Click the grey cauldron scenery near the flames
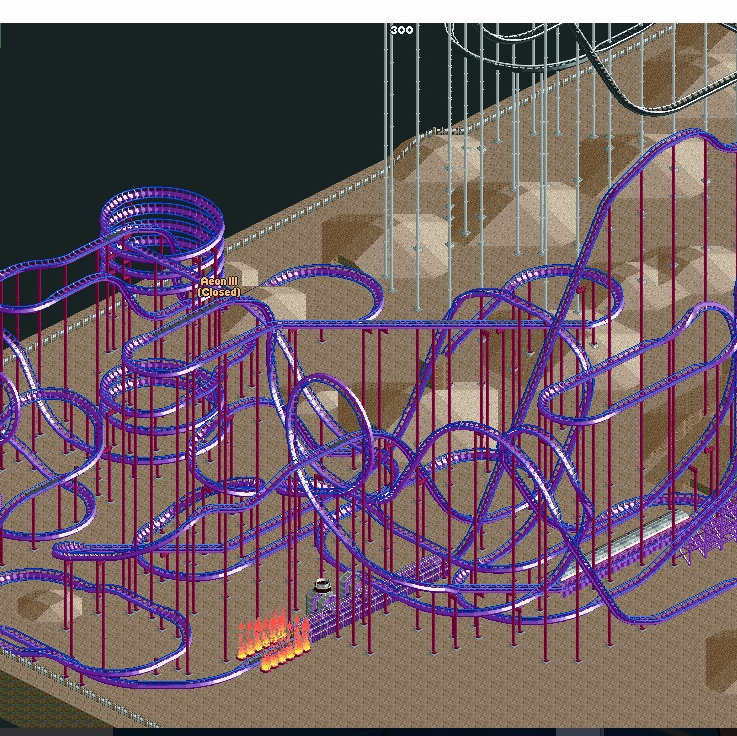 tap(322, 593)
